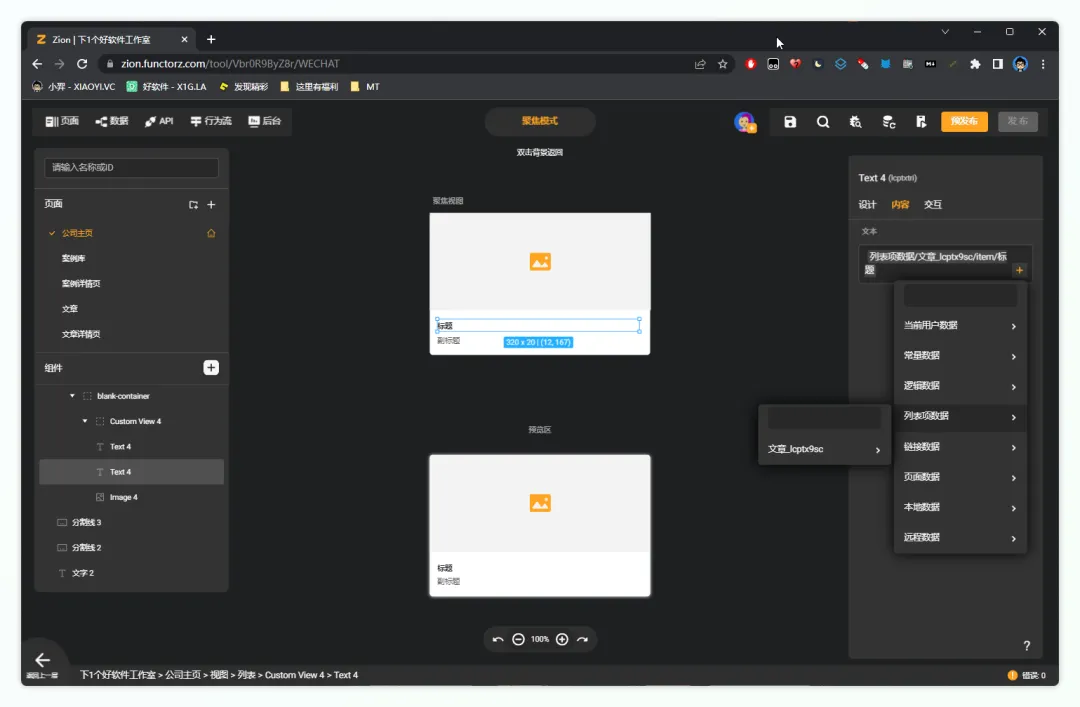Image resolution: width=1080 pixels, height=707 pixels.
Task: Open the help question mark icon
Action: 1026,646
